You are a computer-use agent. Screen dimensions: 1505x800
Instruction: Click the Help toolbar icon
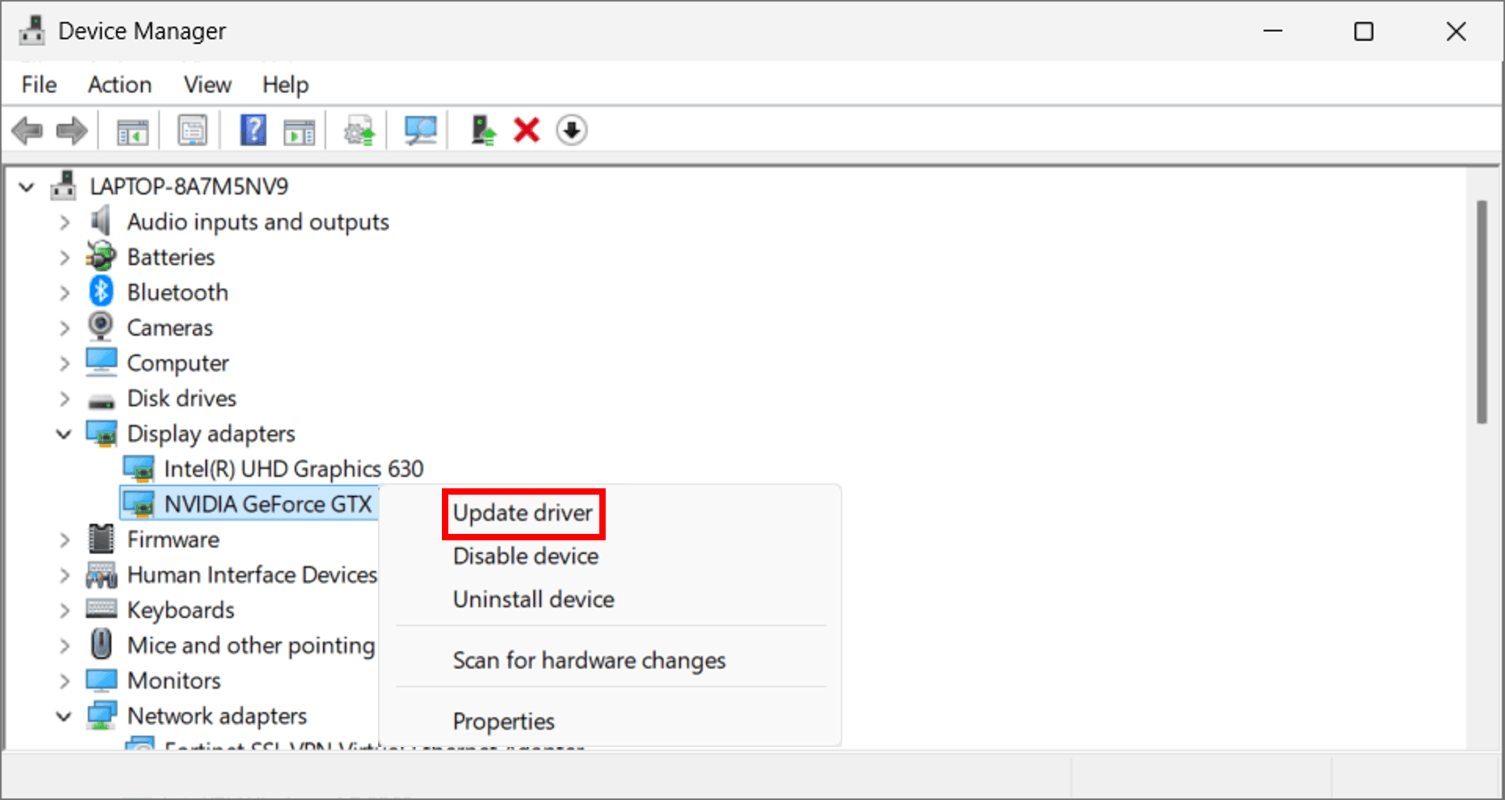tap(252, 130)
